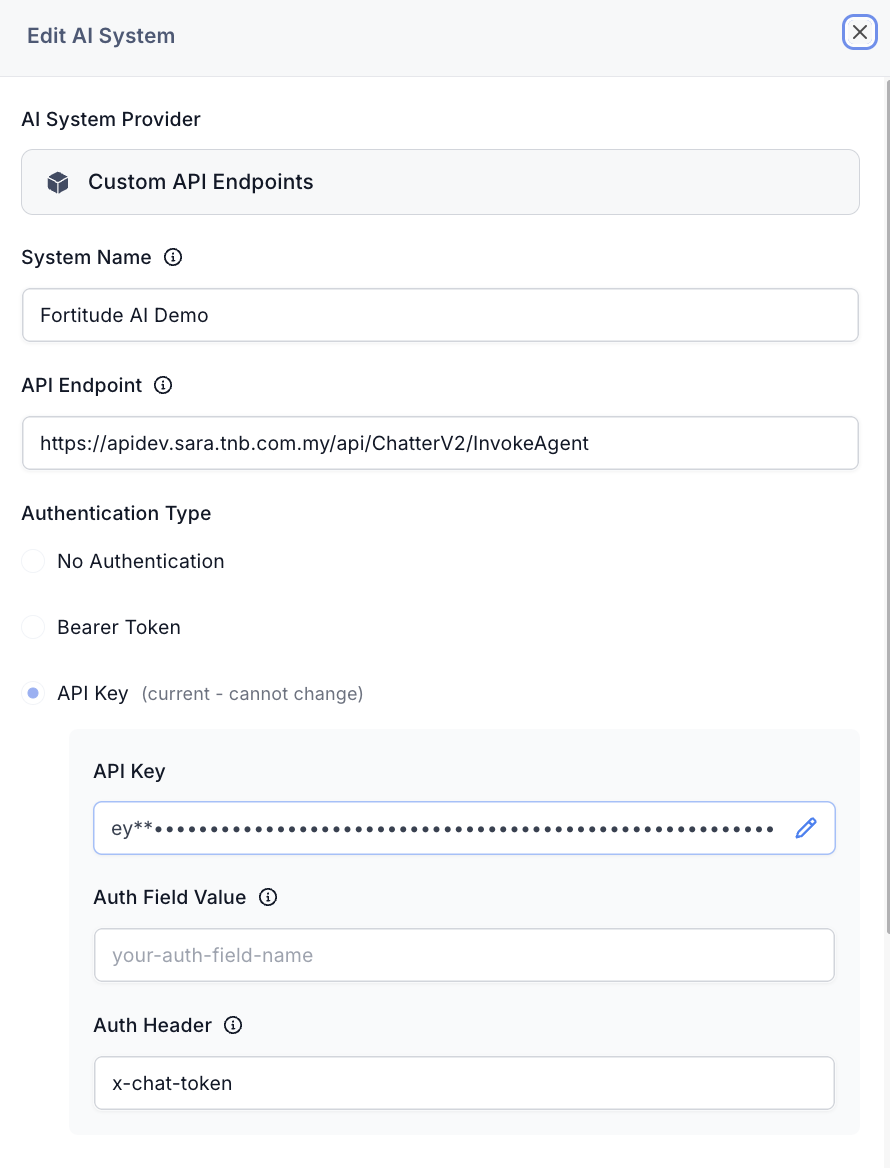Screen dimensions: 890x1168
Task: Click into the API Endpoint URL field
Action: pos(440,443)
